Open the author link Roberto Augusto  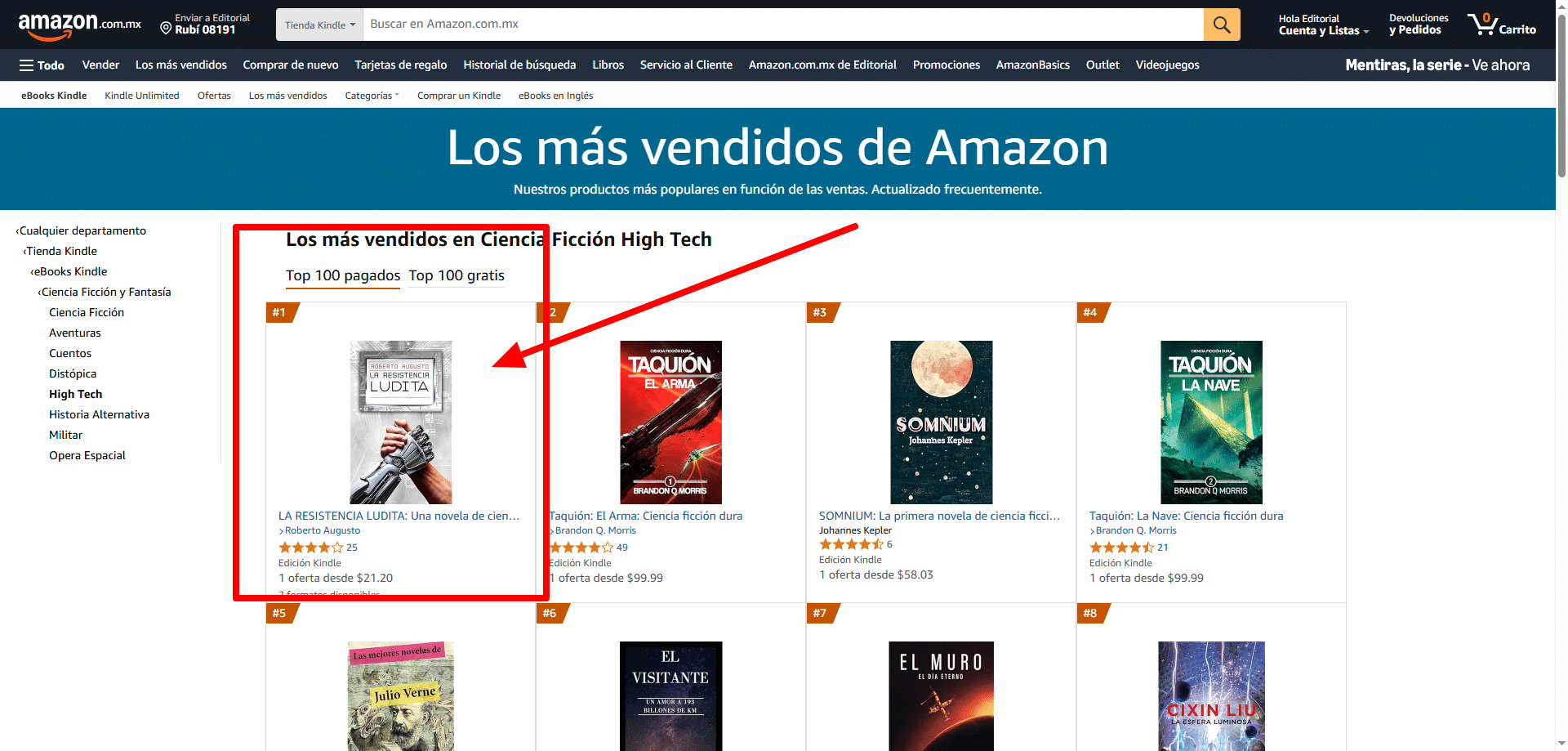(323, 530)
